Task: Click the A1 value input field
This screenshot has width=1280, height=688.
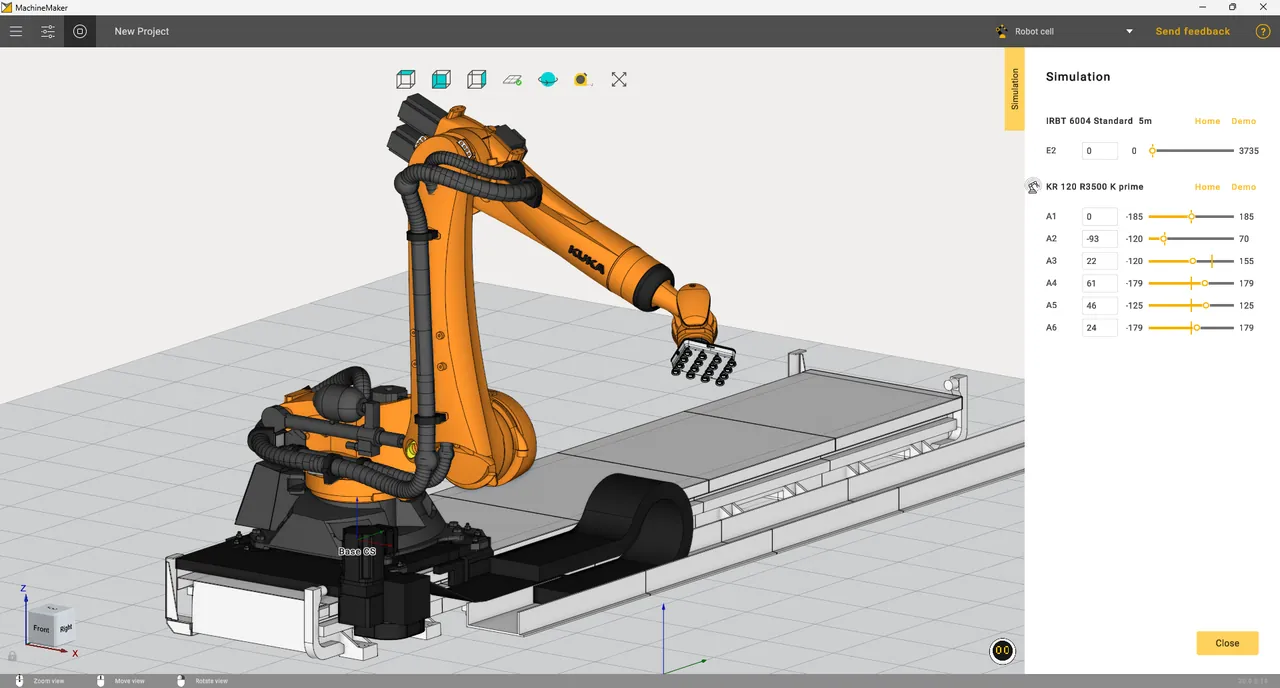Action: [1099, 216]
